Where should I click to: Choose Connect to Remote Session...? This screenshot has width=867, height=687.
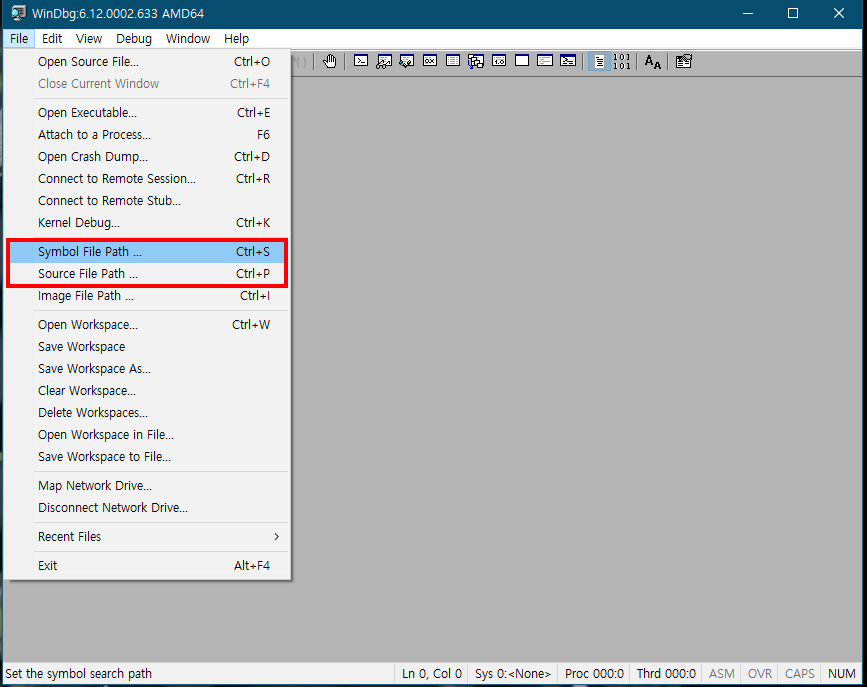147,179
